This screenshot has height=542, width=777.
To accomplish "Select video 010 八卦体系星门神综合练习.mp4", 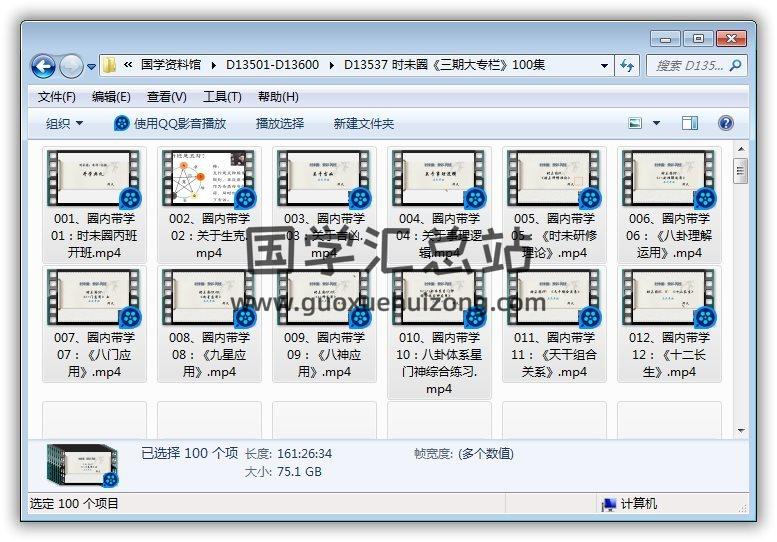I will coord(439,332).
